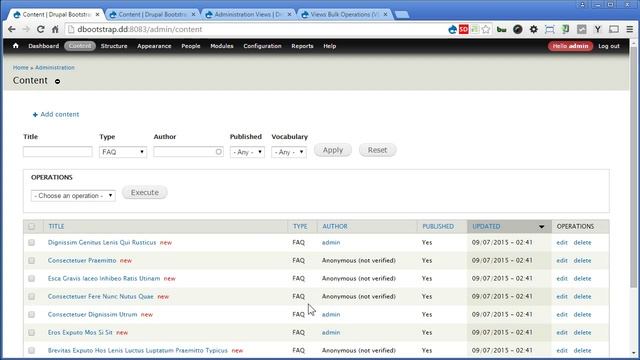Image resolution: width=640 pixels, height=360 pixels.
Task: Click the Apply filter button
Action: pos(333,150)
